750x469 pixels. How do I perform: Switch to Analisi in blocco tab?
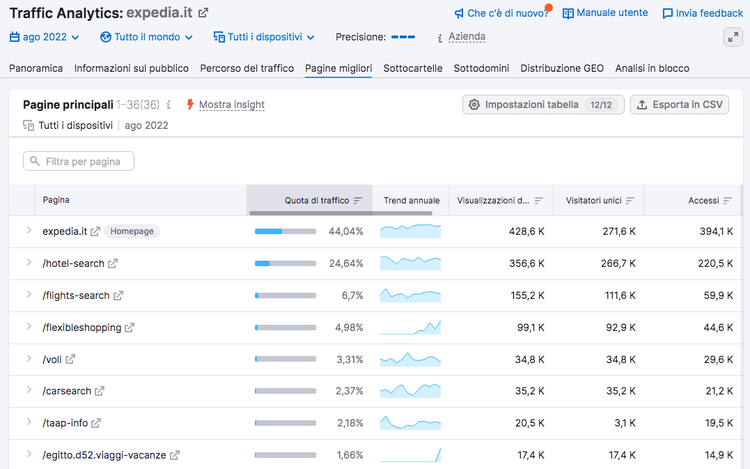tap(652, 68)
